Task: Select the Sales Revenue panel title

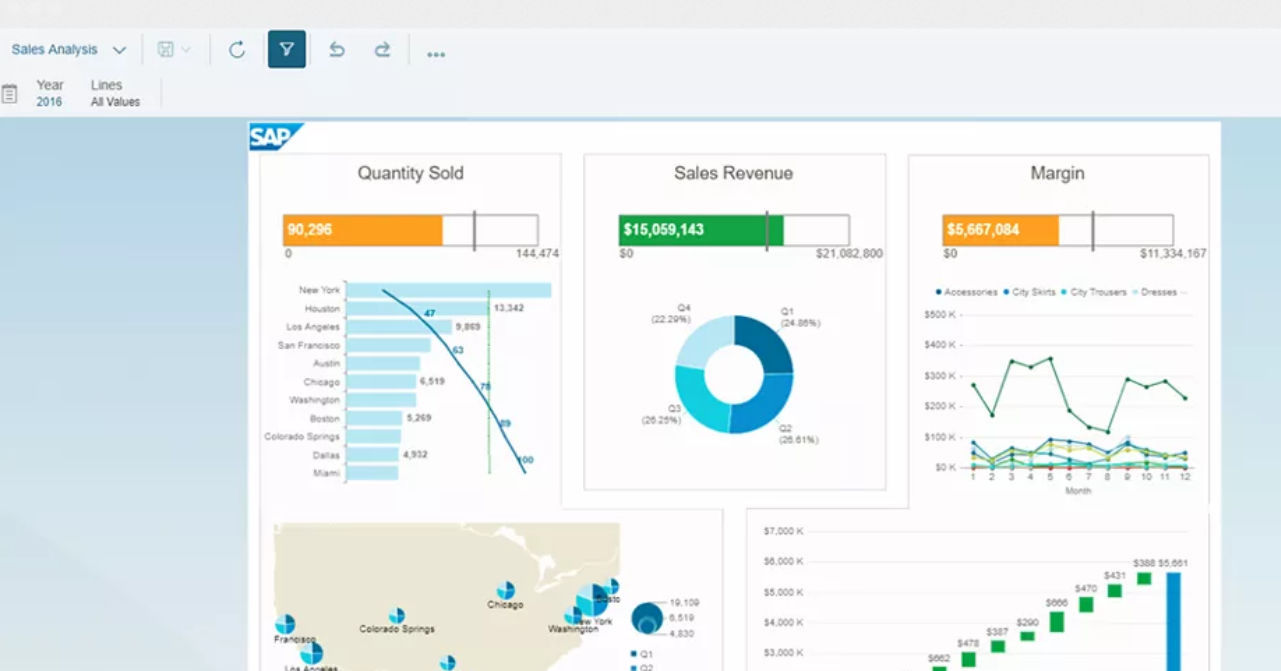Action: tap(733, 173)
